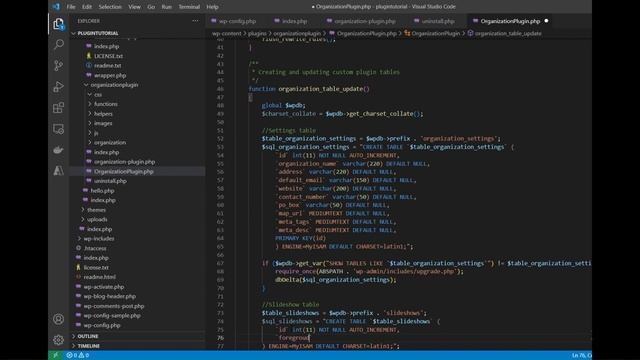Collapse the organizationplugin folder
Screen dimensions: 640x360
tap(114, 85)
